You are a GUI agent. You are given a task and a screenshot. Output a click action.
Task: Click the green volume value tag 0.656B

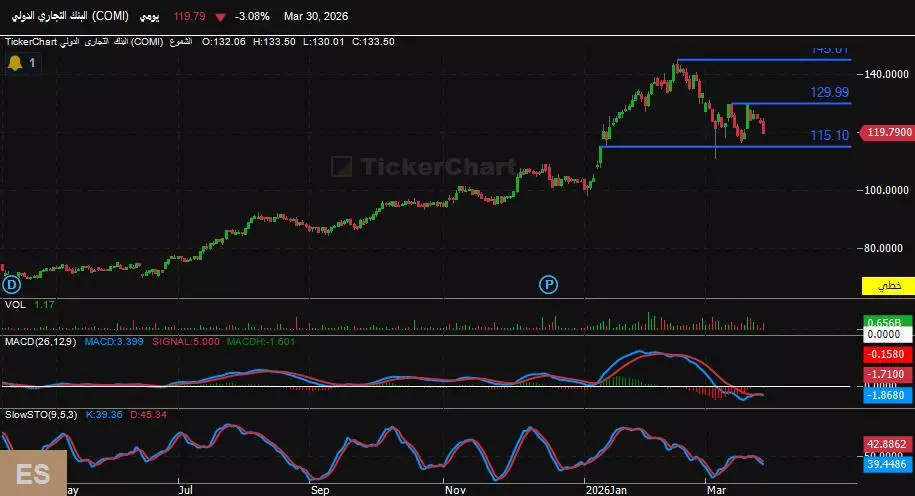tap(887, 324)
